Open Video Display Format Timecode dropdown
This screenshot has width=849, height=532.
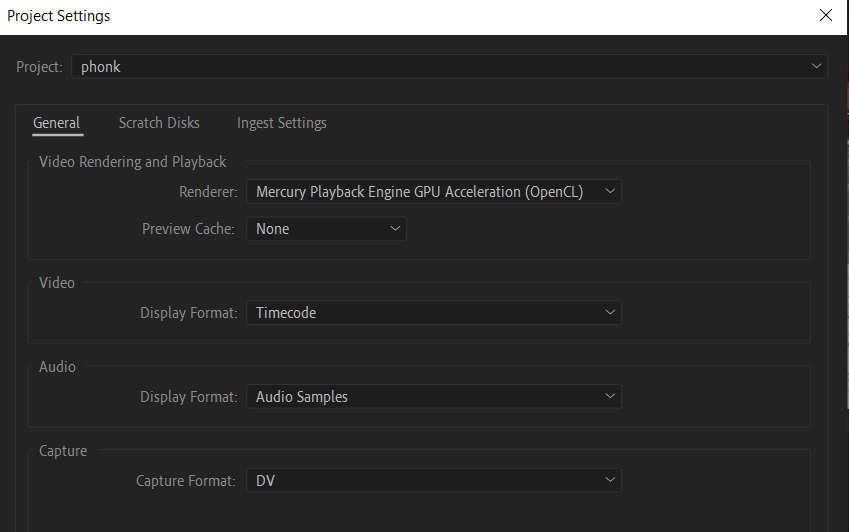(420, 313)
